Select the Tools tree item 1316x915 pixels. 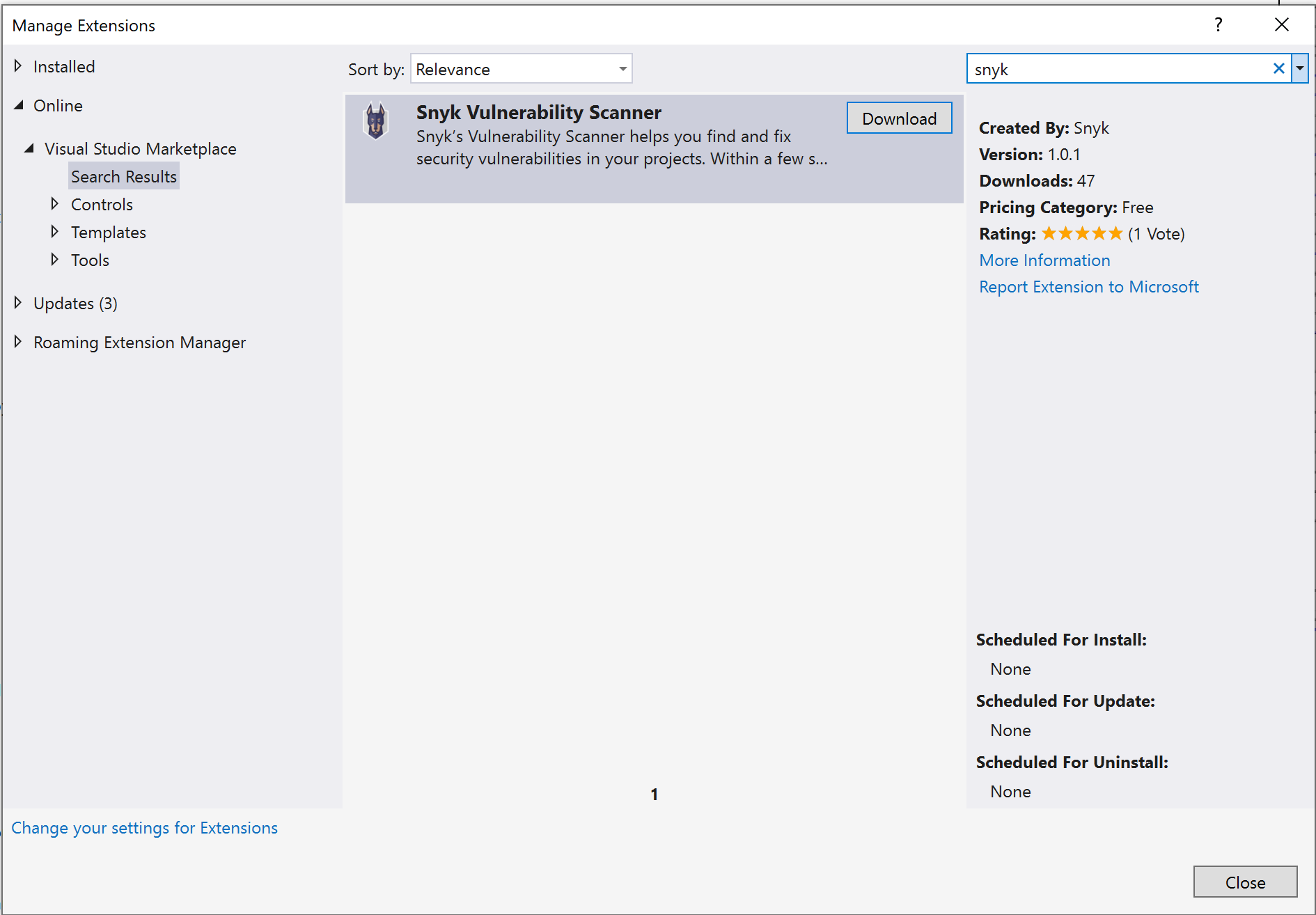click(90, 260)
